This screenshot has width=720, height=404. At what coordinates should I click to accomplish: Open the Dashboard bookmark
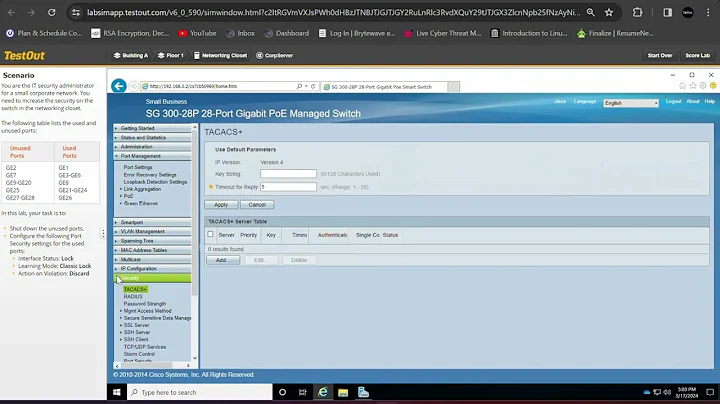tap(287, 33)
